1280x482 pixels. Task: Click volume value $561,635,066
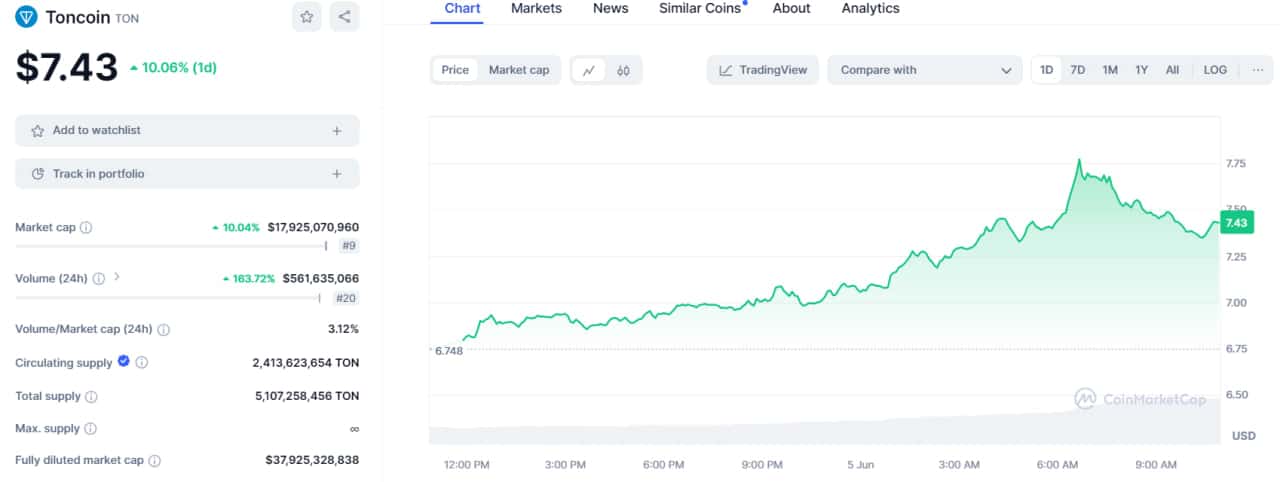click(x=320, y=279)
